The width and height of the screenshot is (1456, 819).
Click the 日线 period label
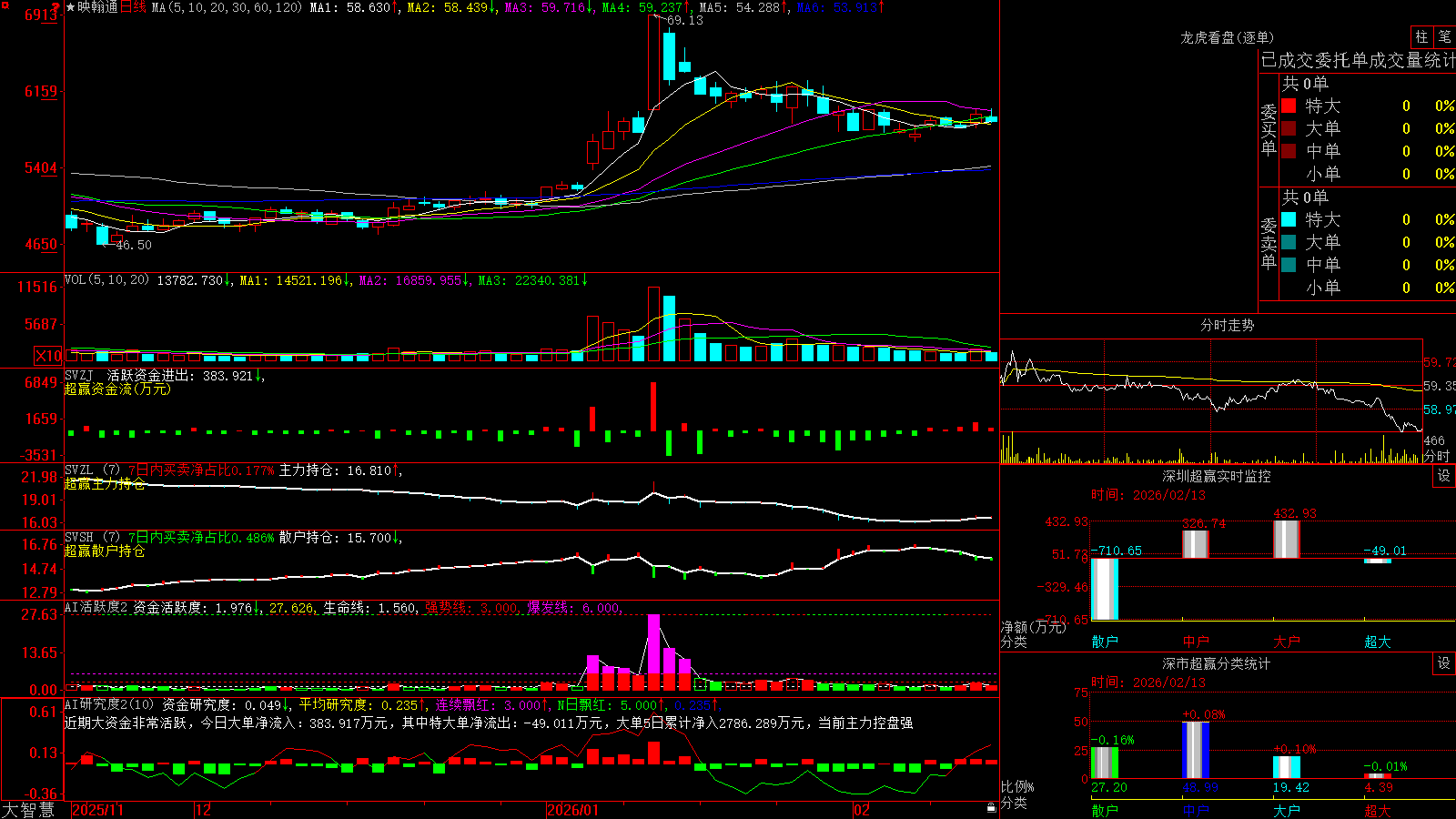click(x=133, y=7)
